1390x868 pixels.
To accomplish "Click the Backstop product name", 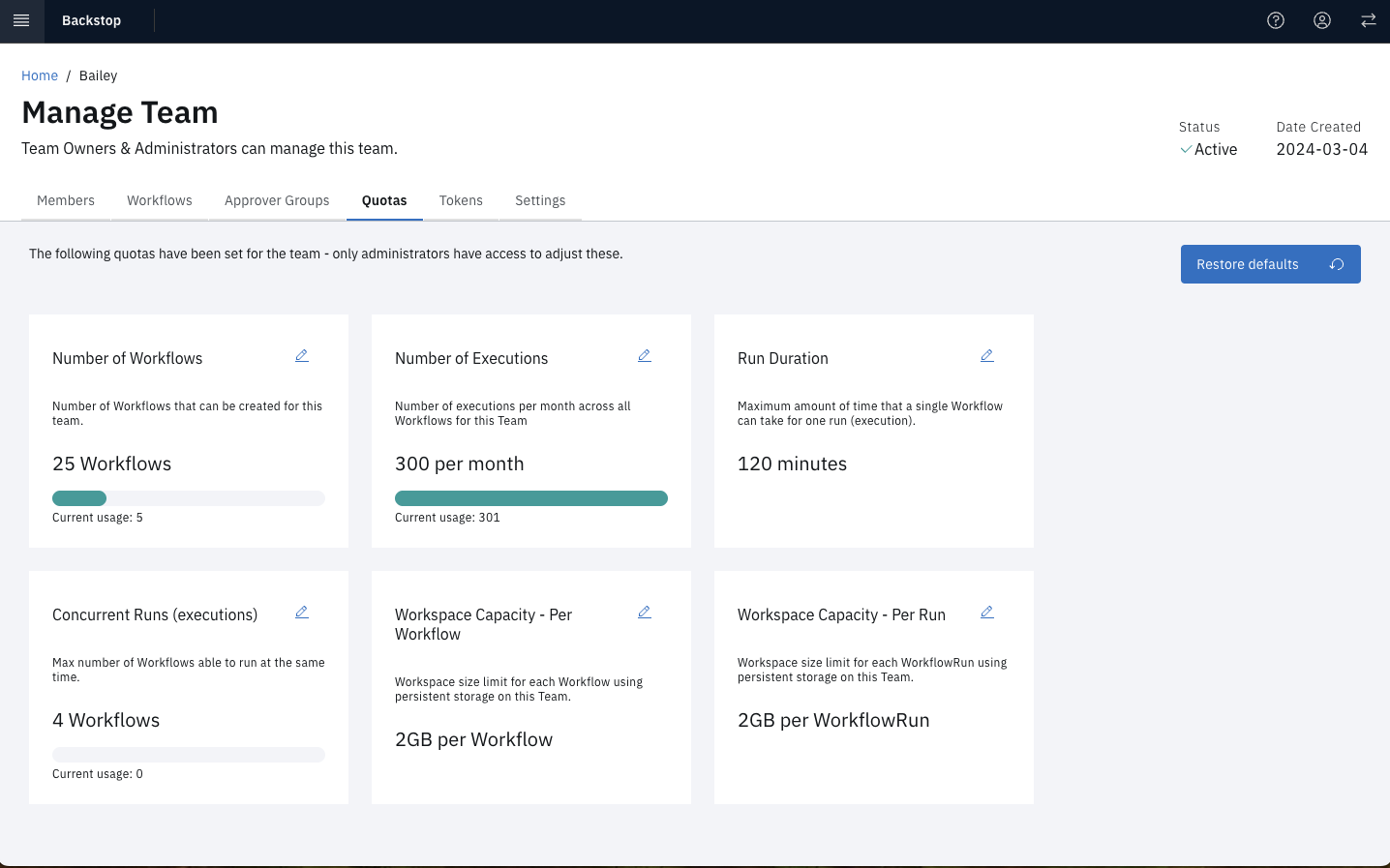I will coord(92,20).
